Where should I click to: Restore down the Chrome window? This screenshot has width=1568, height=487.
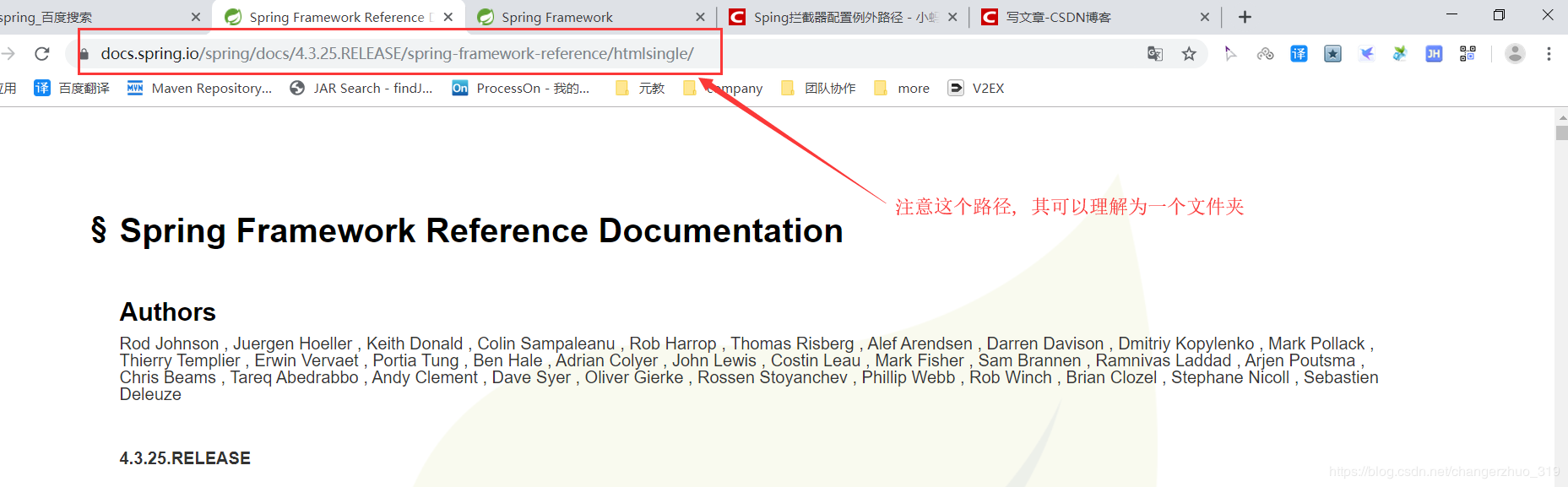(1499, 14)
